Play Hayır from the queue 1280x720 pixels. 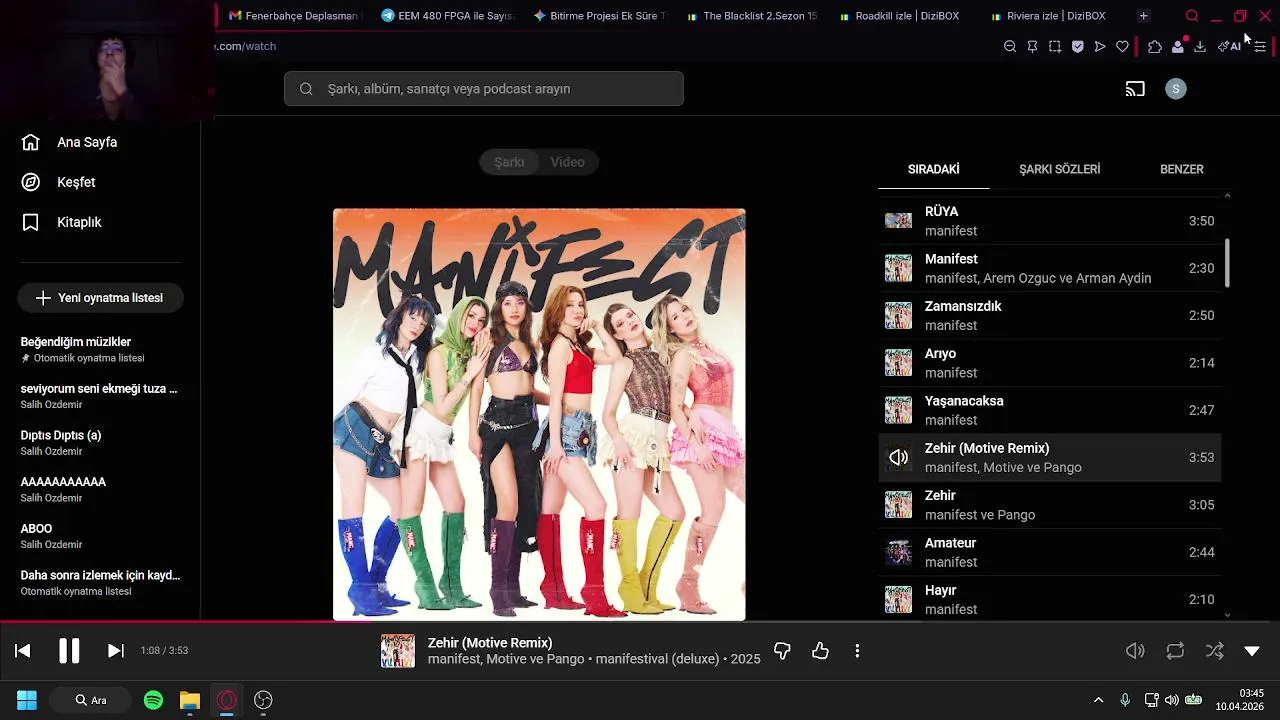pos(1050,599)
